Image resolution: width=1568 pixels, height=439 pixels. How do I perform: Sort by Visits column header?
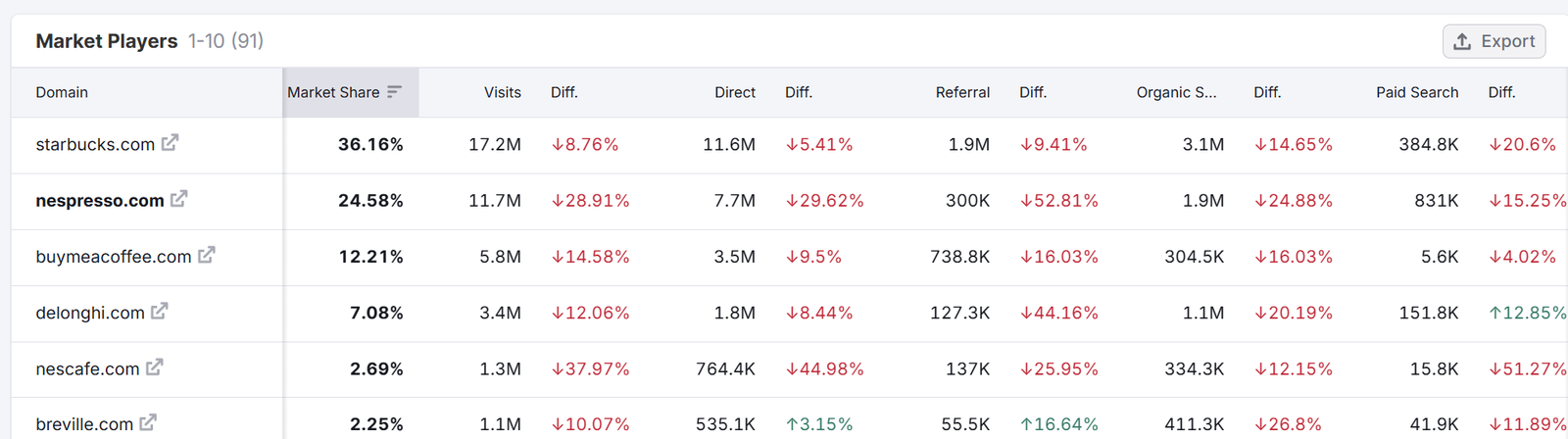(502, 92)
